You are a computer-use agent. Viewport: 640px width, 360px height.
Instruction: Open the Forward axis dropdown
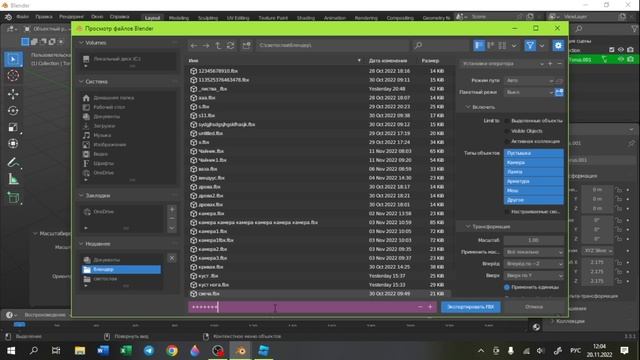point(533,264)
